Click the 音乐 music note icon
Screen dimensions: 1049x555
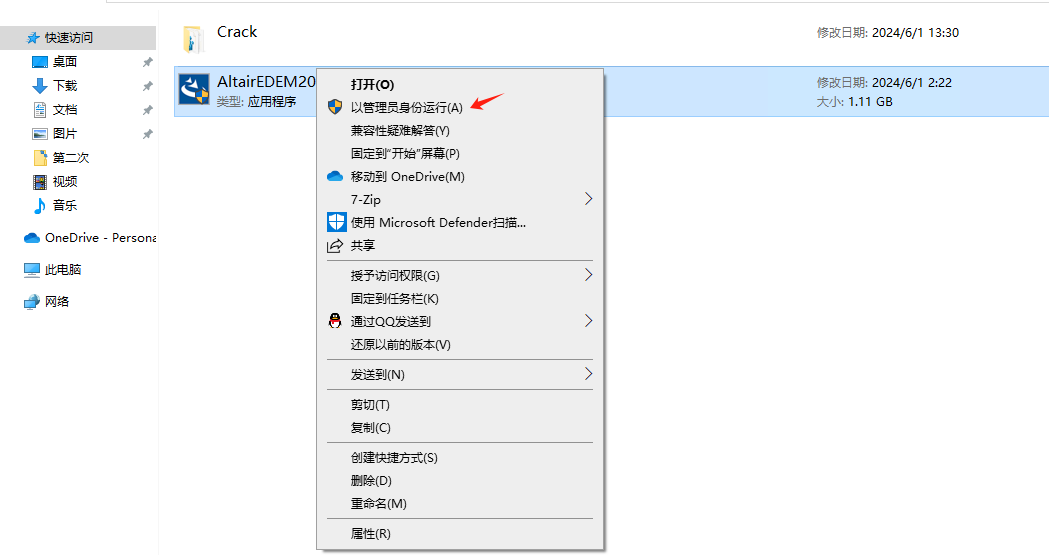point(40,206)
